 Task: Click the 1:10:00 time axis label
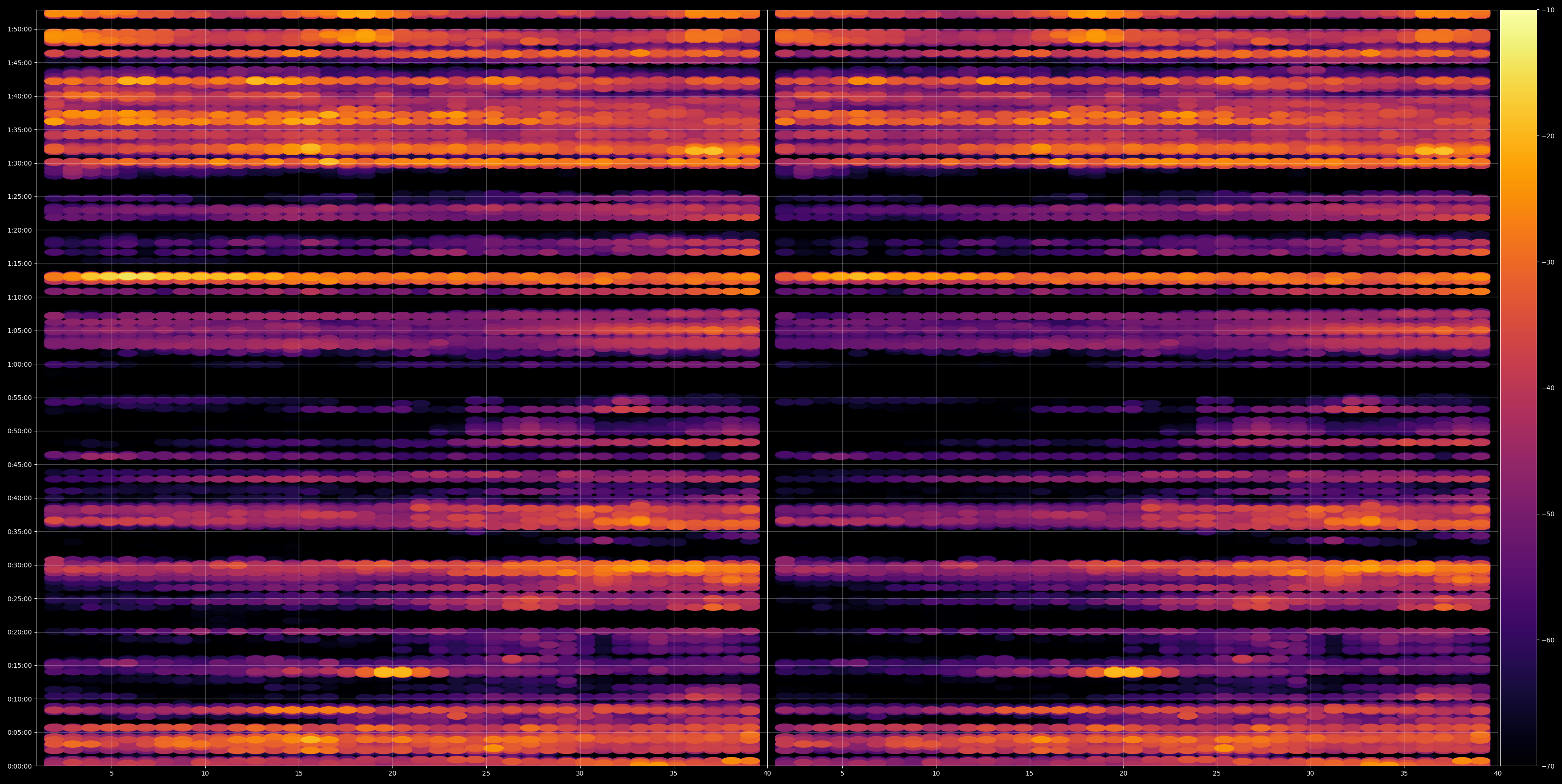(x=19, y=297)
